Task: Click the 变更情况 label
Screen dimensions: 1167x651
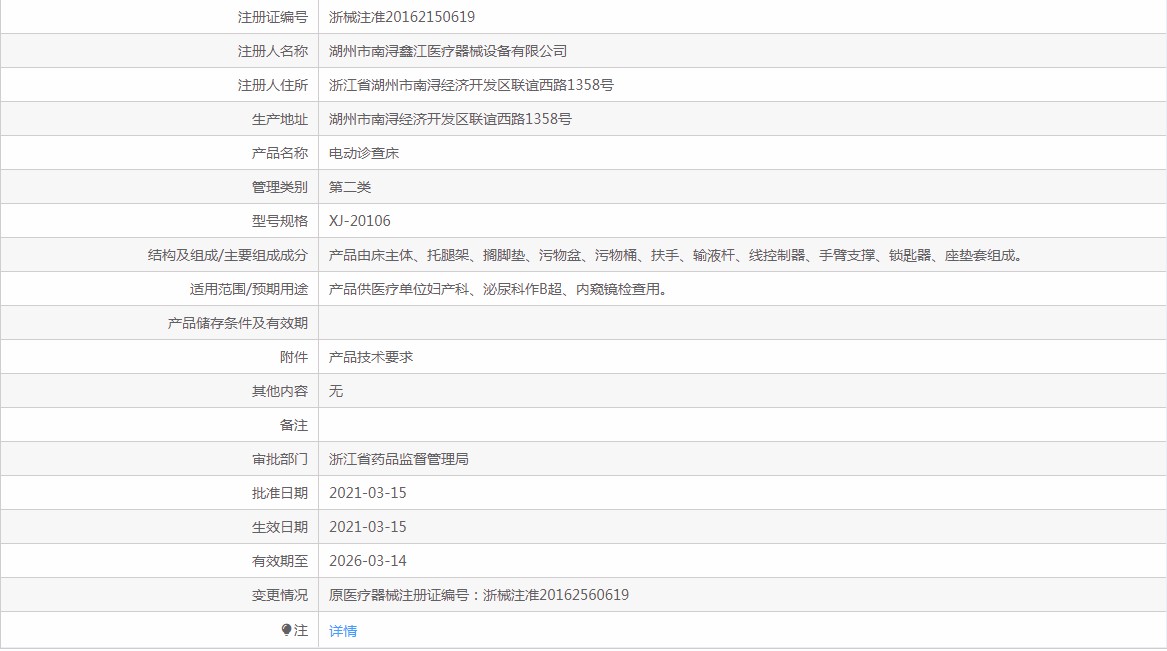Action: point(280,595)
